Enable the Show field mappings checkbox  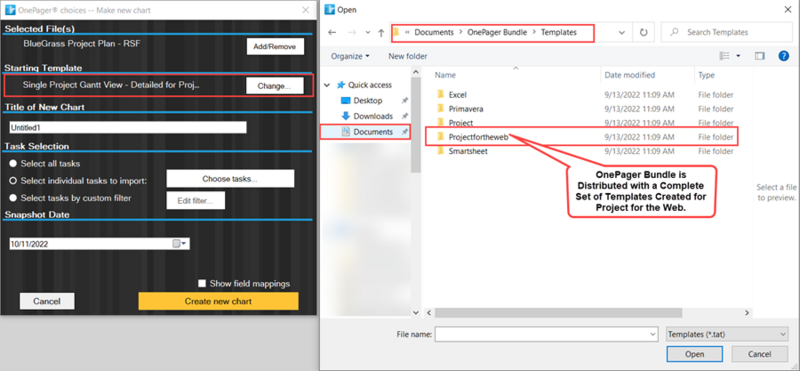click(202, 284)
